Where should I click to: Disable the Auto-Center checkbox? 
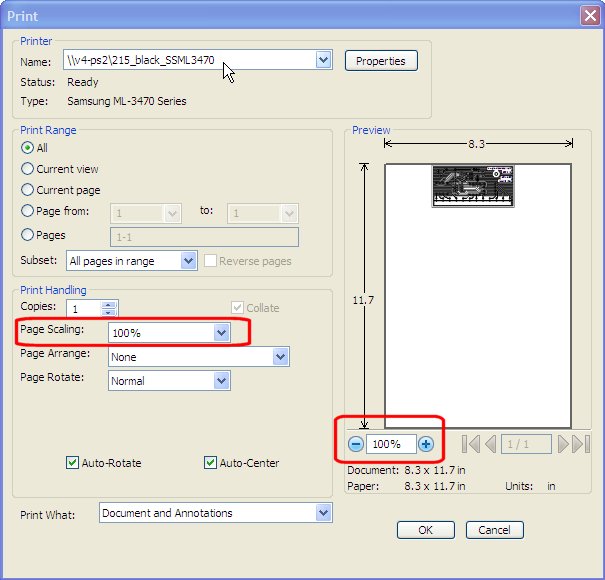211,463
